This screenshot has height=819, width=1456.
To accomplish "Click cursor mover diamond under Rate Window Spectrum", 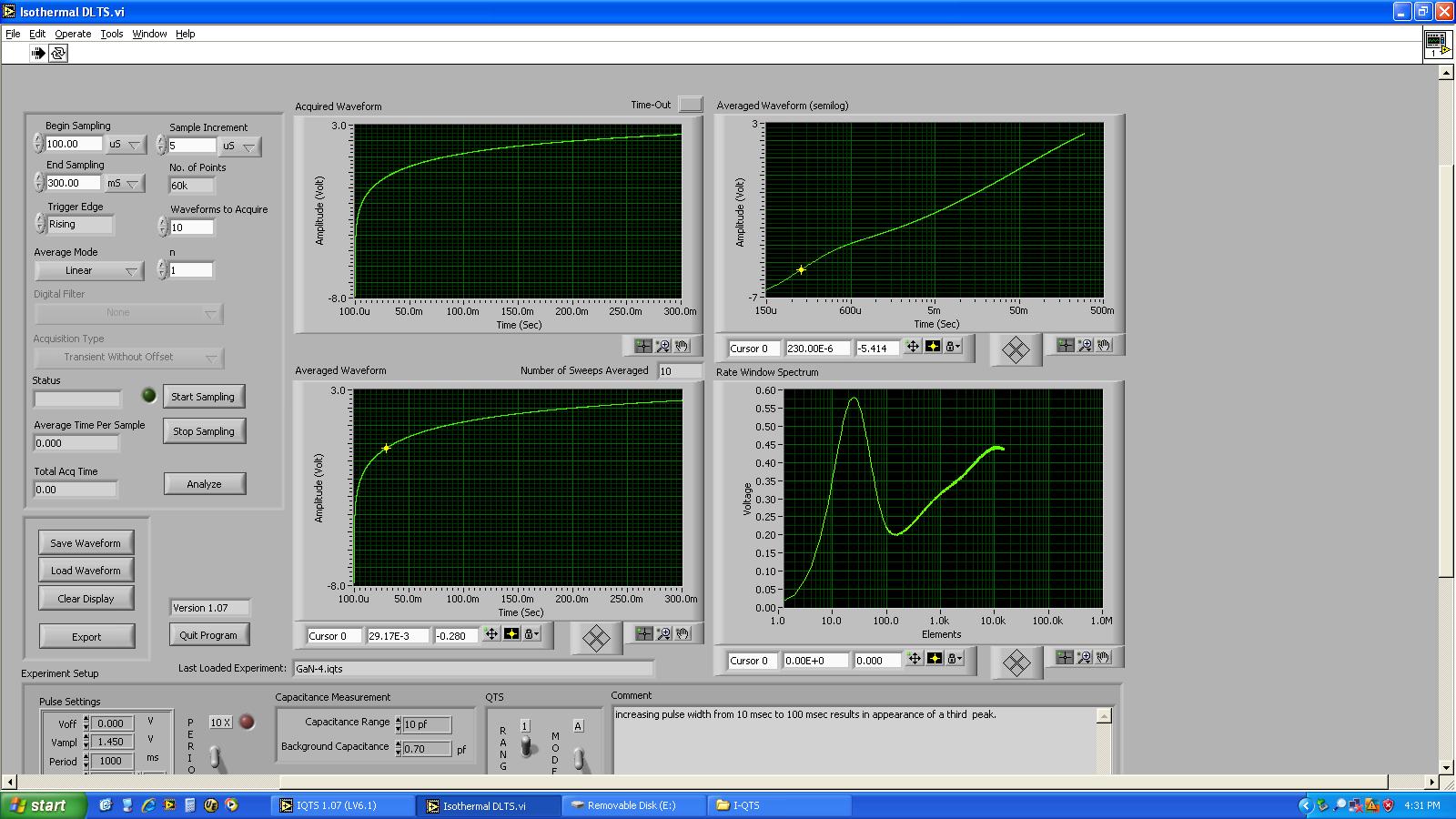I will tap(1016, 662).
